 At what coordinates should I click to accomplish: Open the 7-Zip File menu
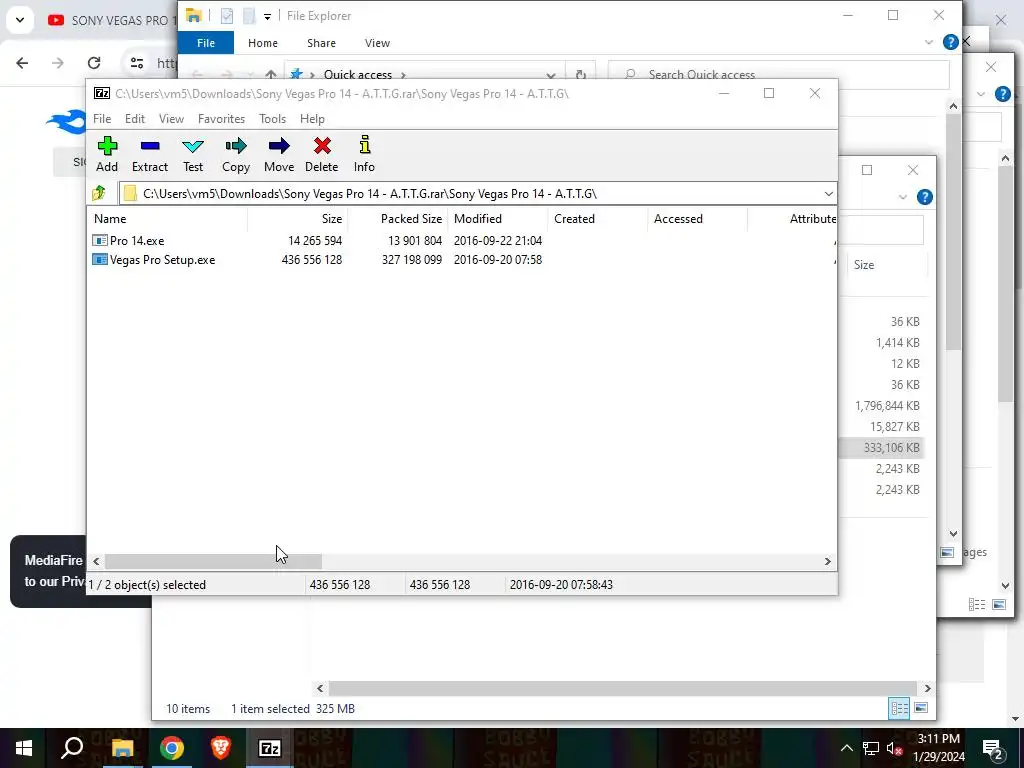(x=102, y=119)
